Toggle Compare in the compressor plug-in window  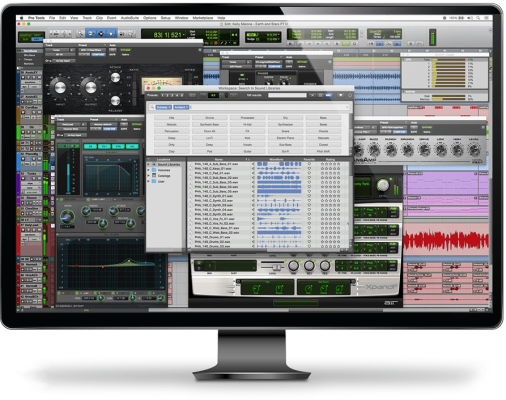[98, 54]
